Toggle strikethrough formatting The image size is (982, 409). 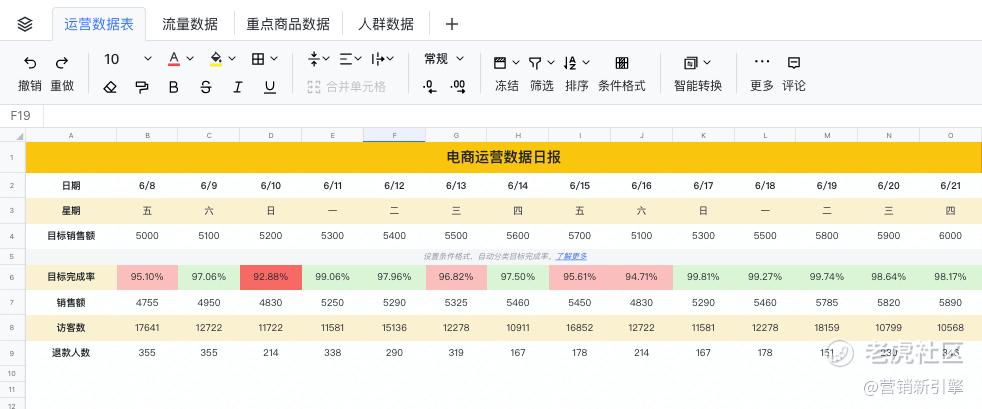point(205,87)
